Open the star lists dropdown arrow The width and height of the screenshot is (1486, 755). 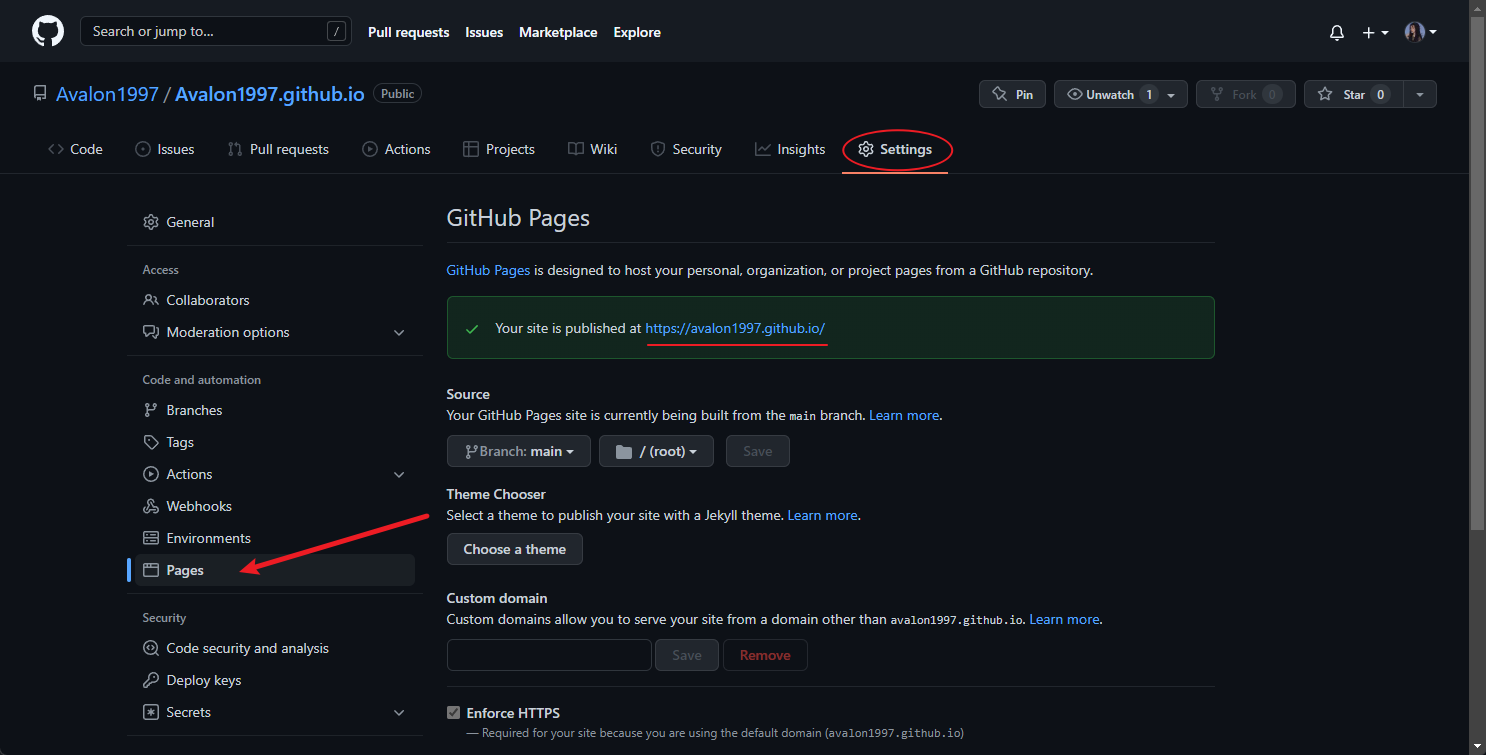tap(1421, 94)
